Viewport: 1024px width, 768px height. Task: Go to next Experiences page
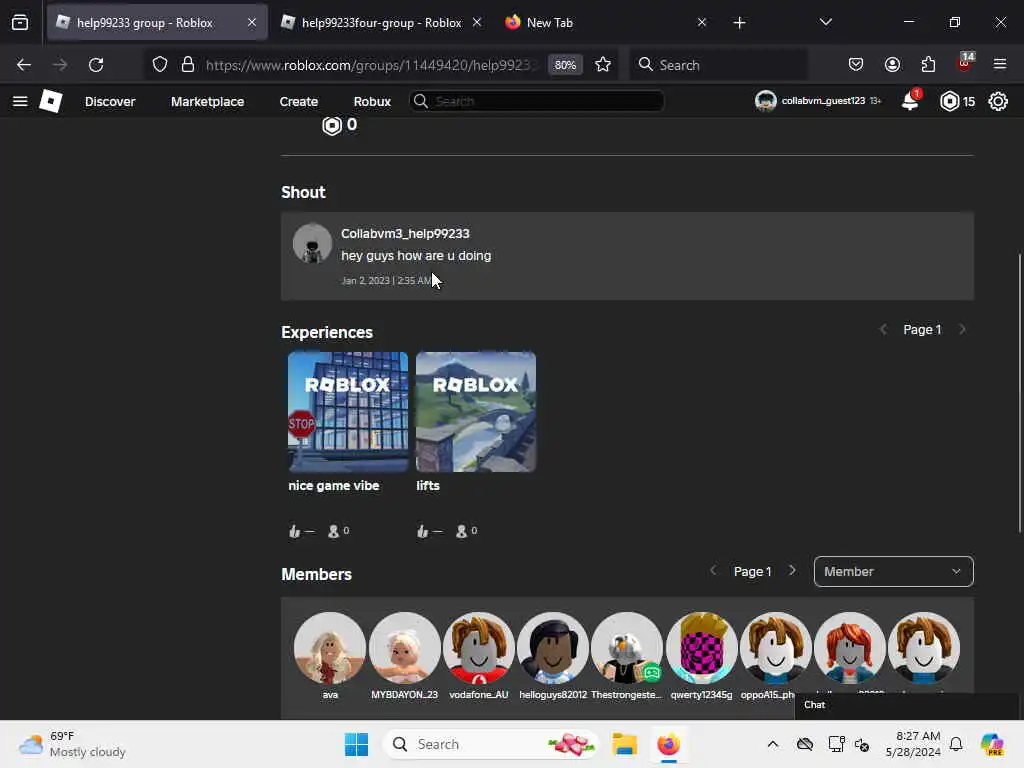click(x=962, y=330)
